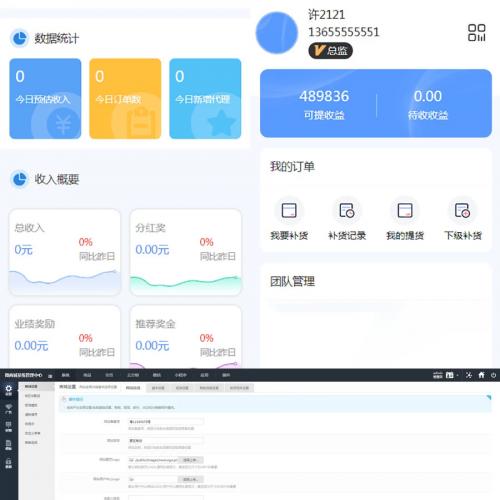The image size is (500, 500).
Task: Click the power logout icon in admin top bar
Action: click(x=493, y=375)
